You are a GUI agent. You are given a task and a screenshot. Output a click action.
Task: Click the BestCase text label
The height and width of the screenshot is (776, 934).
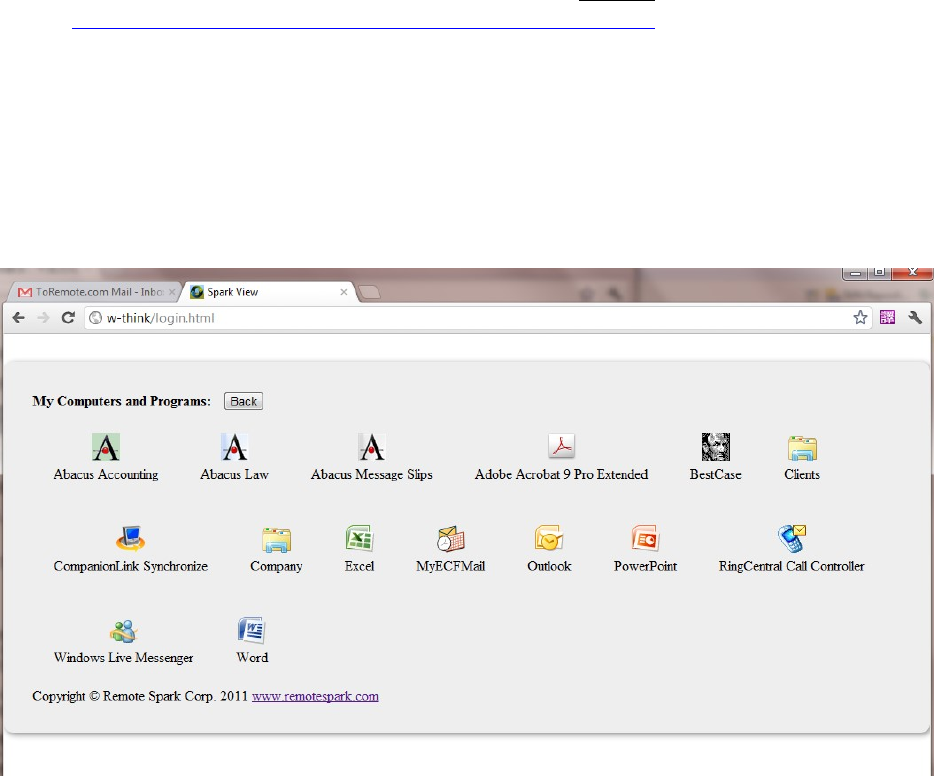point(715,475)
